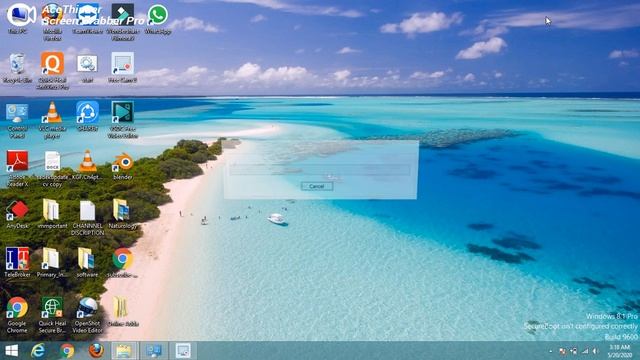
Task: Open the Windows Start button
Action: 11,351
